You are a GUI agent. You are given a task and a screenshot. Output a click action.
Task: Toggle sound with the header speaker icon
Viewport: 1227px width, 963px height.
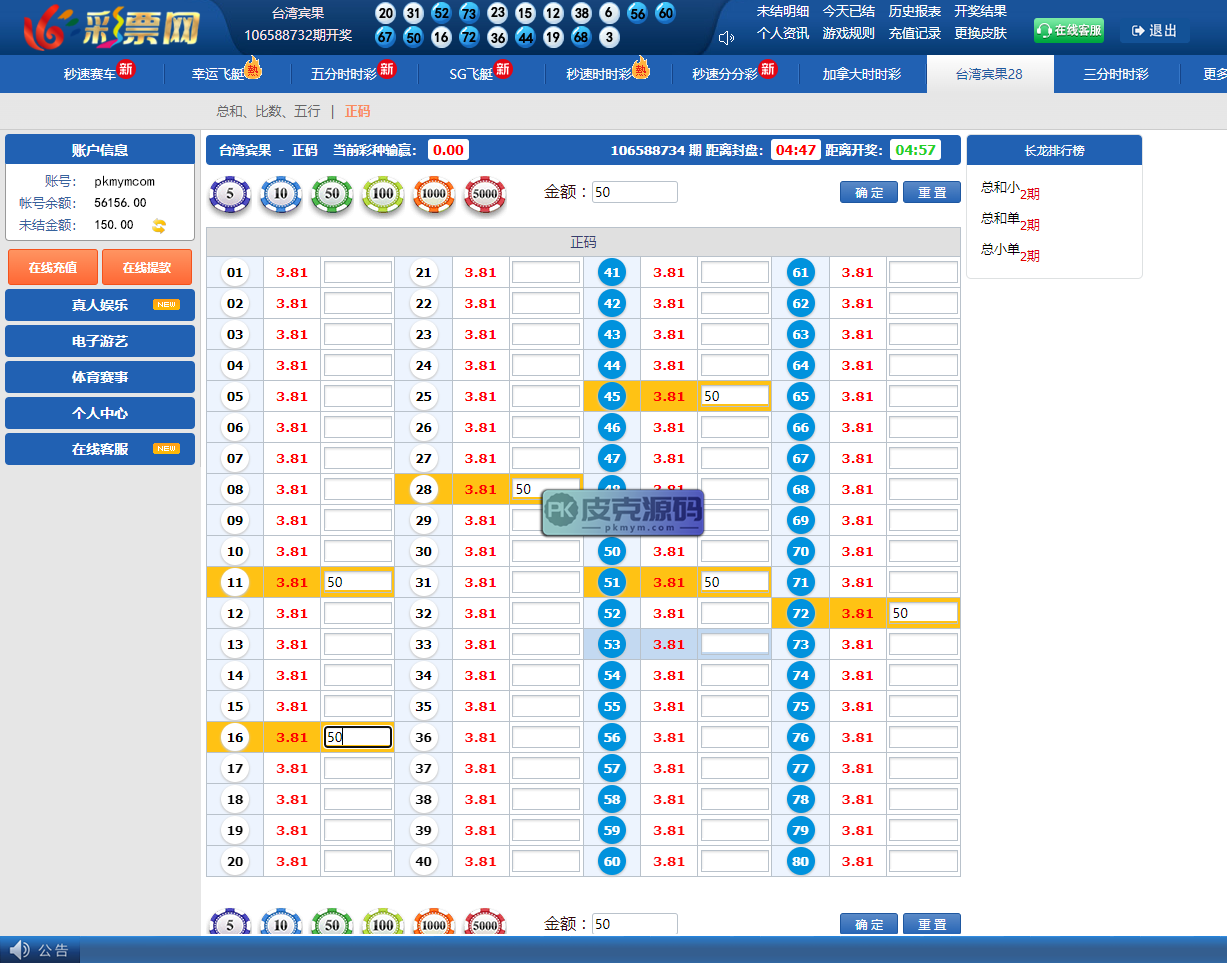pyautogui.click(x=726, y=38)
